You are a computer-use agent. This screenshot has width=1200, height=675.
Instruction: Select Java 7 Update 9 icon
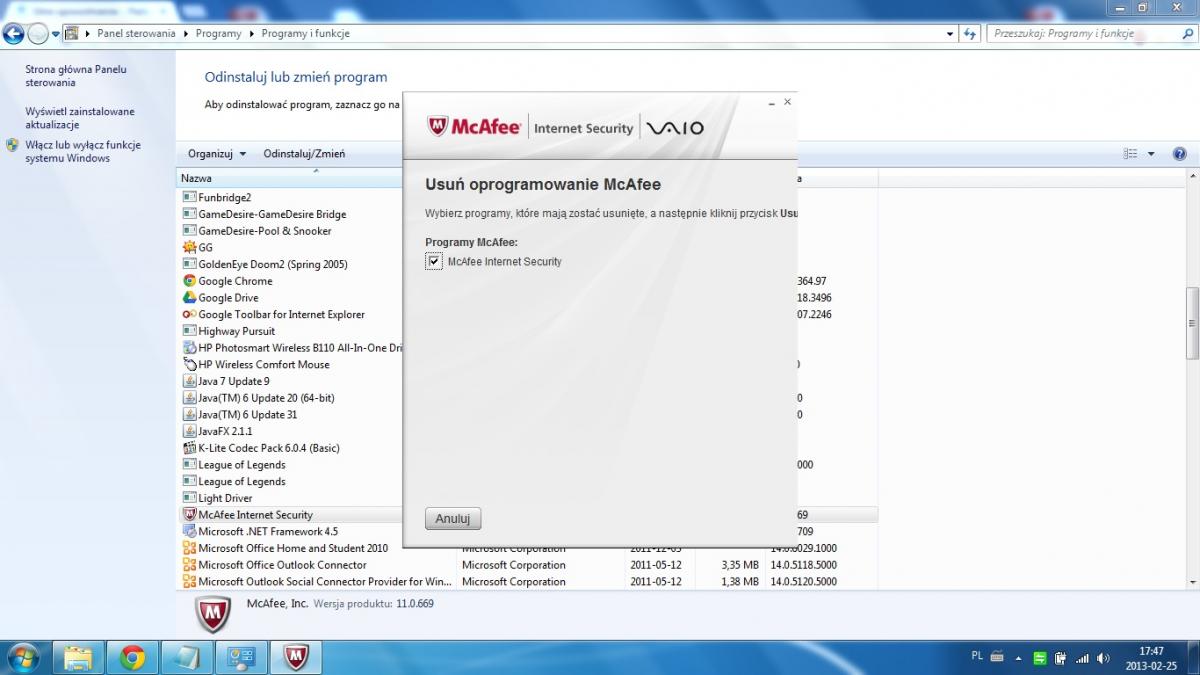(x=190, y=381)
